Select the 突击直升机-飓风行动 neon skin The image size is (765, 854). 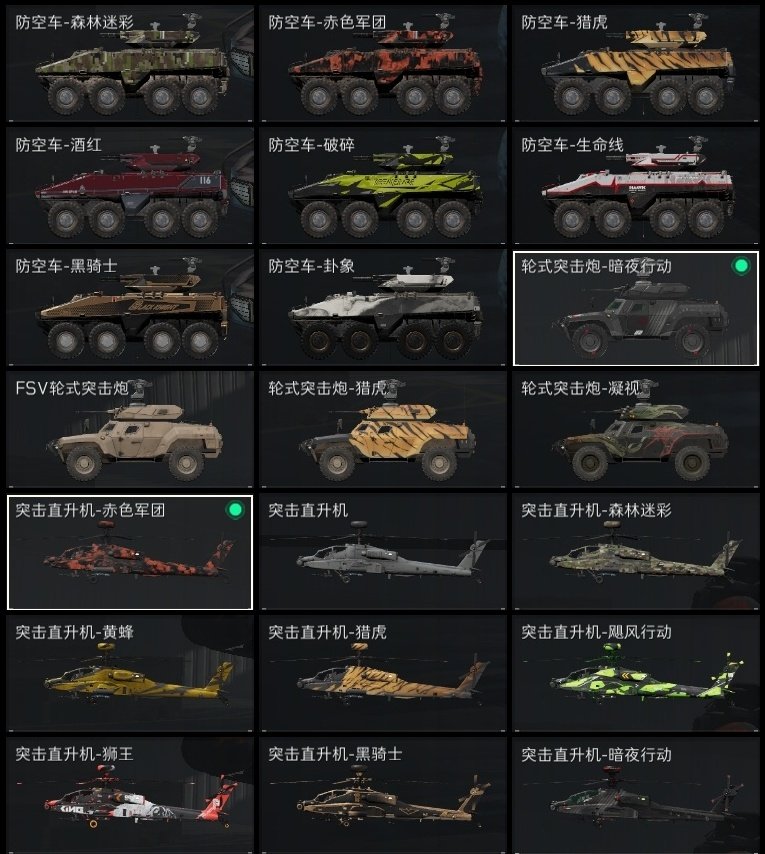coord(635,674)
